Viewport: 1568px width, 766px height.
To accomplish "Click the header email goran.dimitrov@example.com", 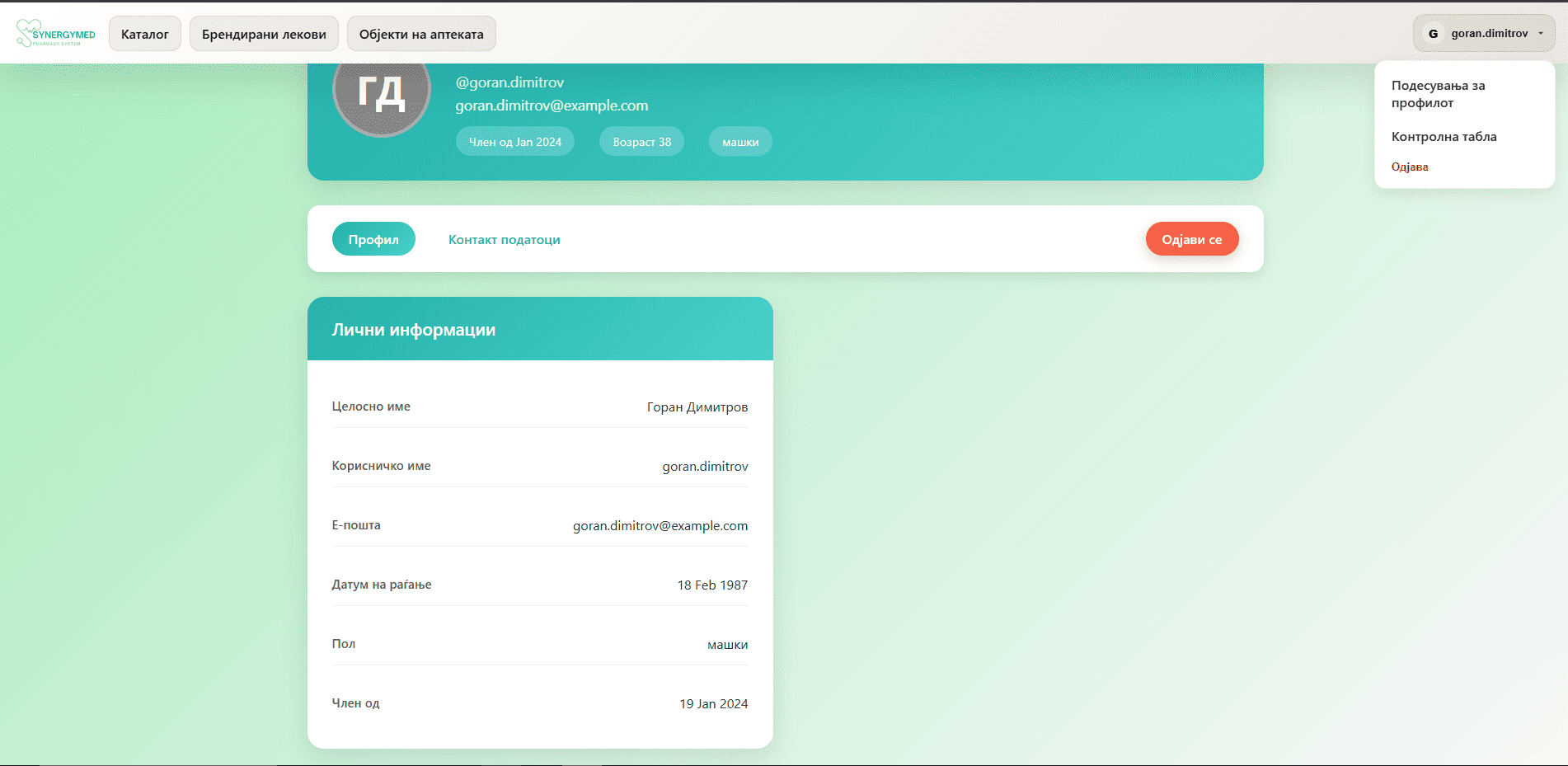I will click(x=552, y=106).
